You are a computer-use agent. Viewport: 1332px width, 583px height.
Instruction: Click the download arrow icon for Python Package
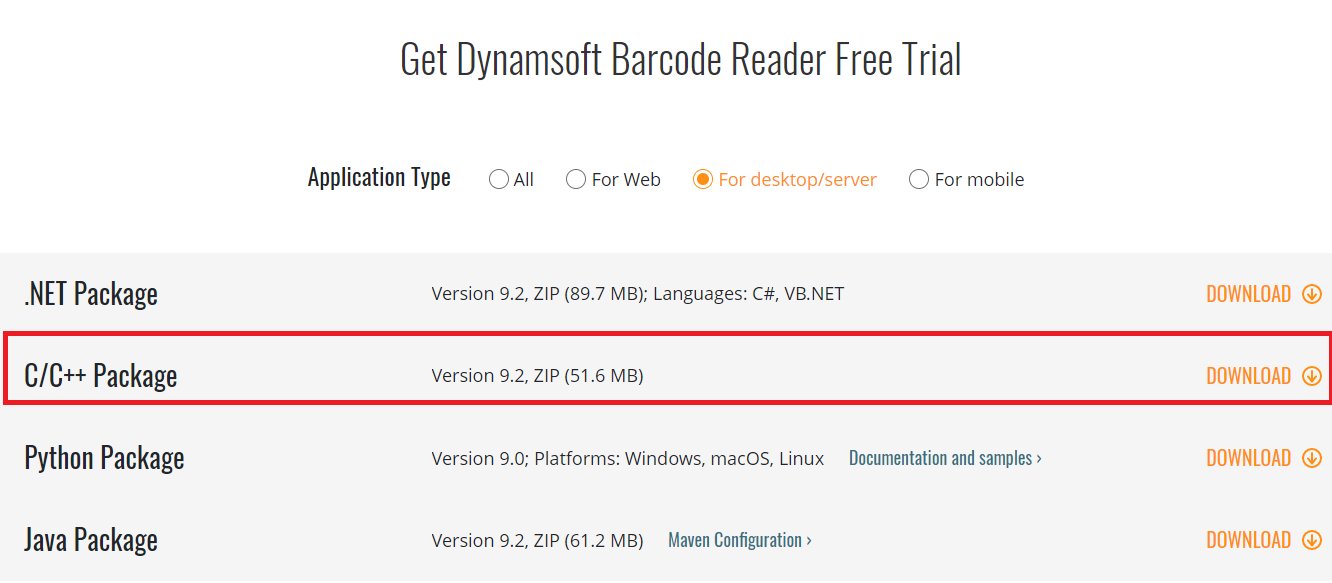[x=1311, y=458]
